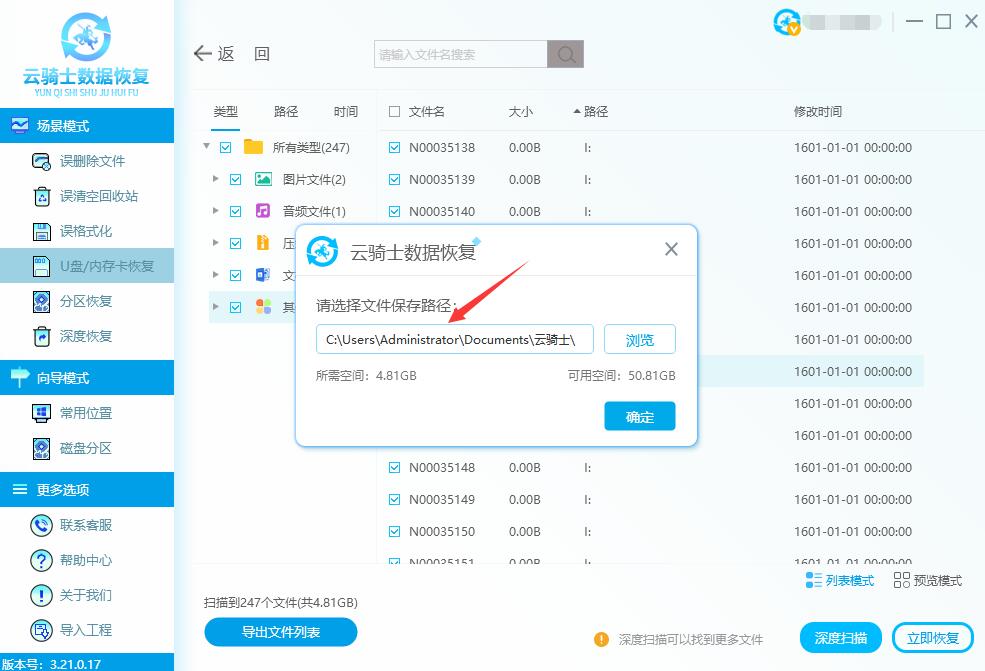Click the 浏览 browse button
The image size is (985, 671).
(x=640, y=340)
